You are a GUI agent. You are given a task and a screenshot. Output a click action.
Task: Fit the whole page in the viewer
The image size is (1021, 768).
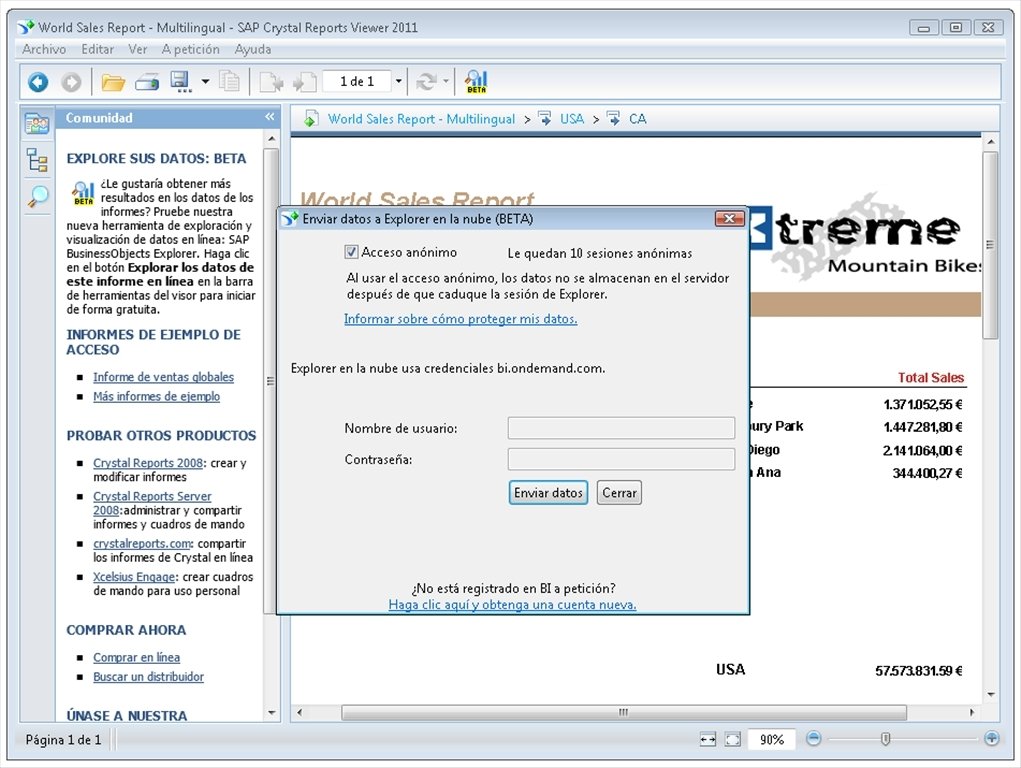click(x=733, y=739)
